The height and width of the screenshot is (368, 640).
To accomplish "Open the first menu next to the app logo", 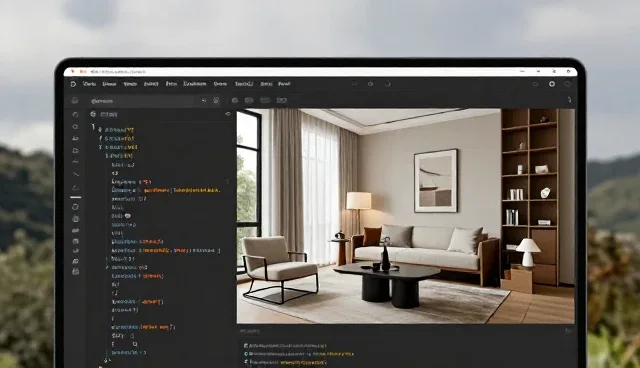I will click(x=89, y=84).
